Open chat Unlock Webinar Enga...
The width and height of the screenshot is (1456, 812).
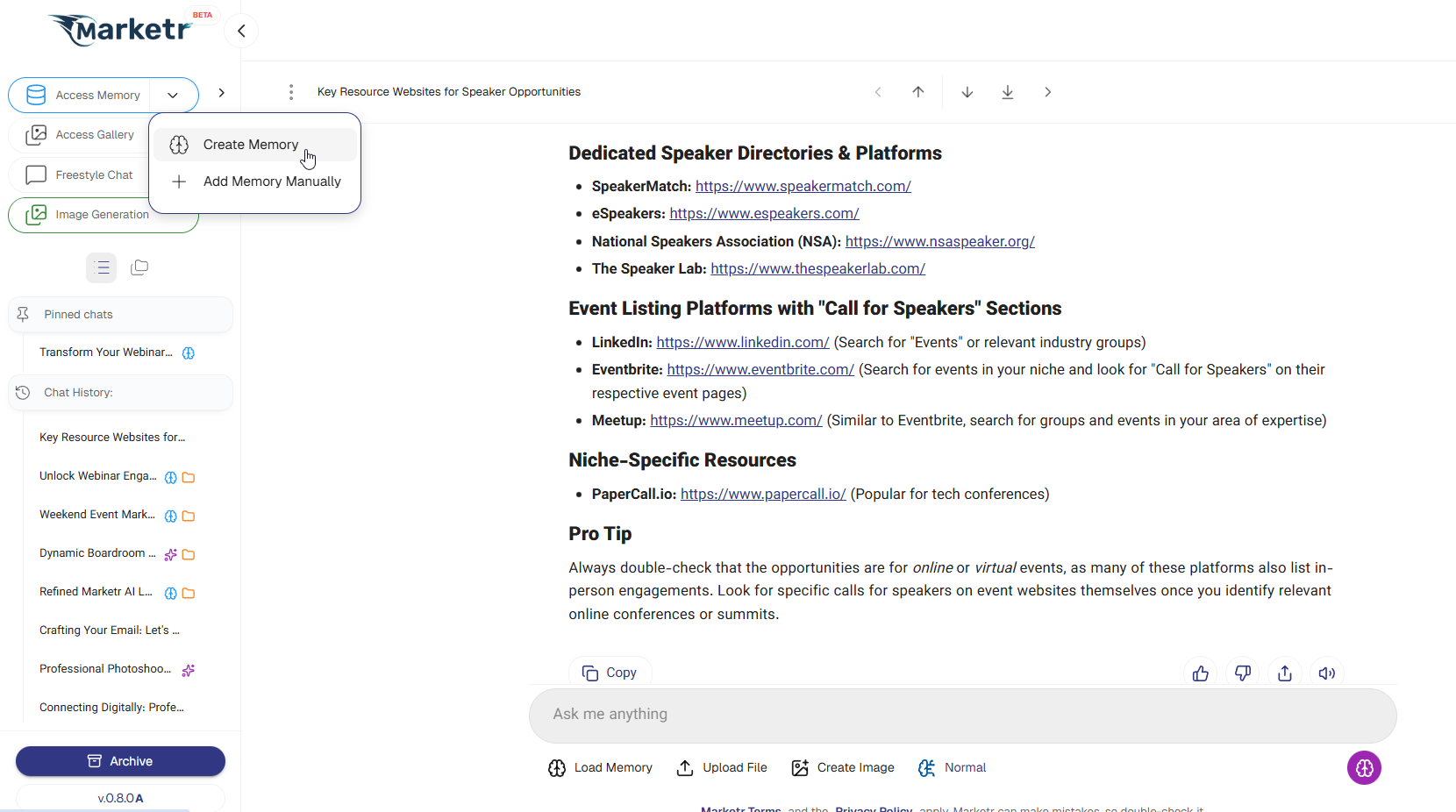pos(98,476)
